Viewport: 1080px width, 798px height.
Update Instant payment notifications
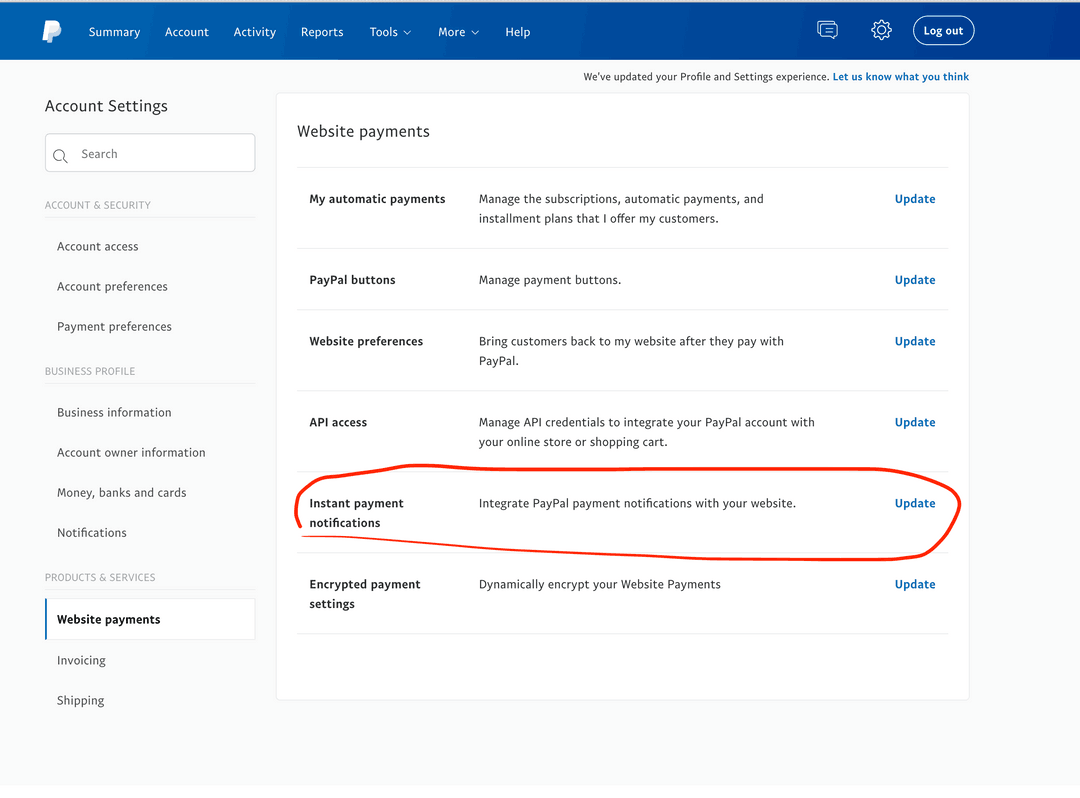(915, 503)
